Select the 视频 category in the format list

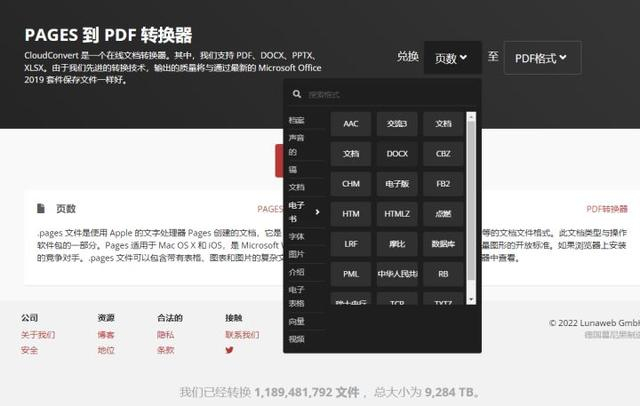point(296,339)
